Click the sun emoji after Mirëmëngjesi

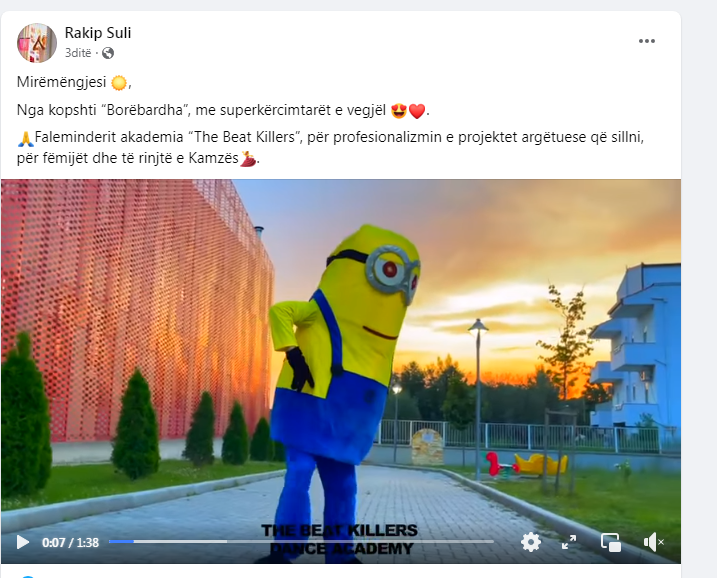coord(119,83)
